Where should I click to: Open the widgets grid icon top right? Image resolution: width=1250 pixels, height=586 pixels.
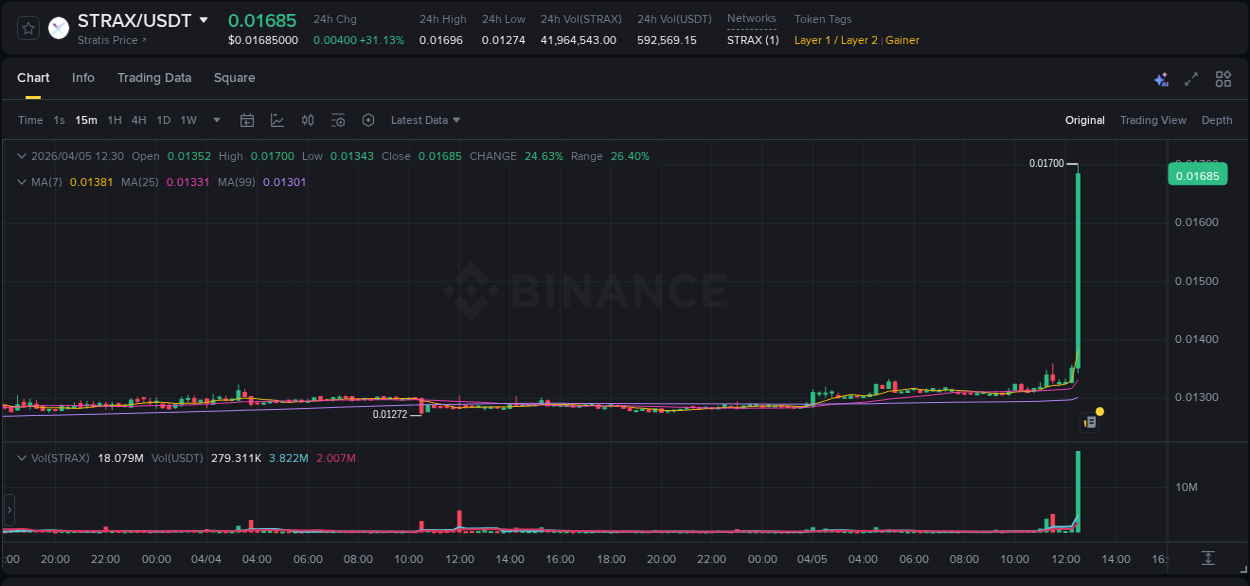point(1222,77)
